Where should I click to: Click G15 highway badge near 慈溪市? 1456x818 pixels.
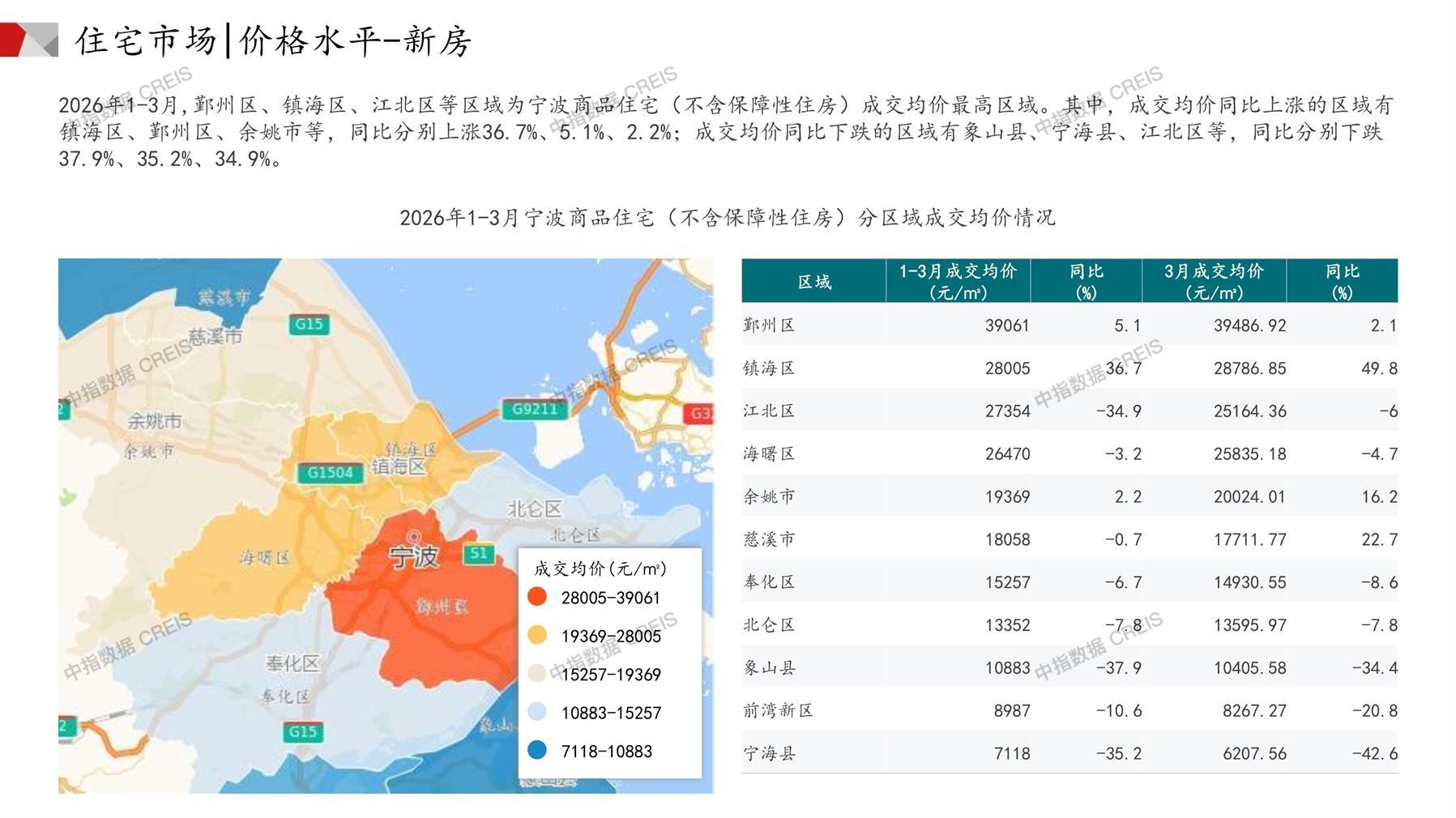tap(308, 324)
